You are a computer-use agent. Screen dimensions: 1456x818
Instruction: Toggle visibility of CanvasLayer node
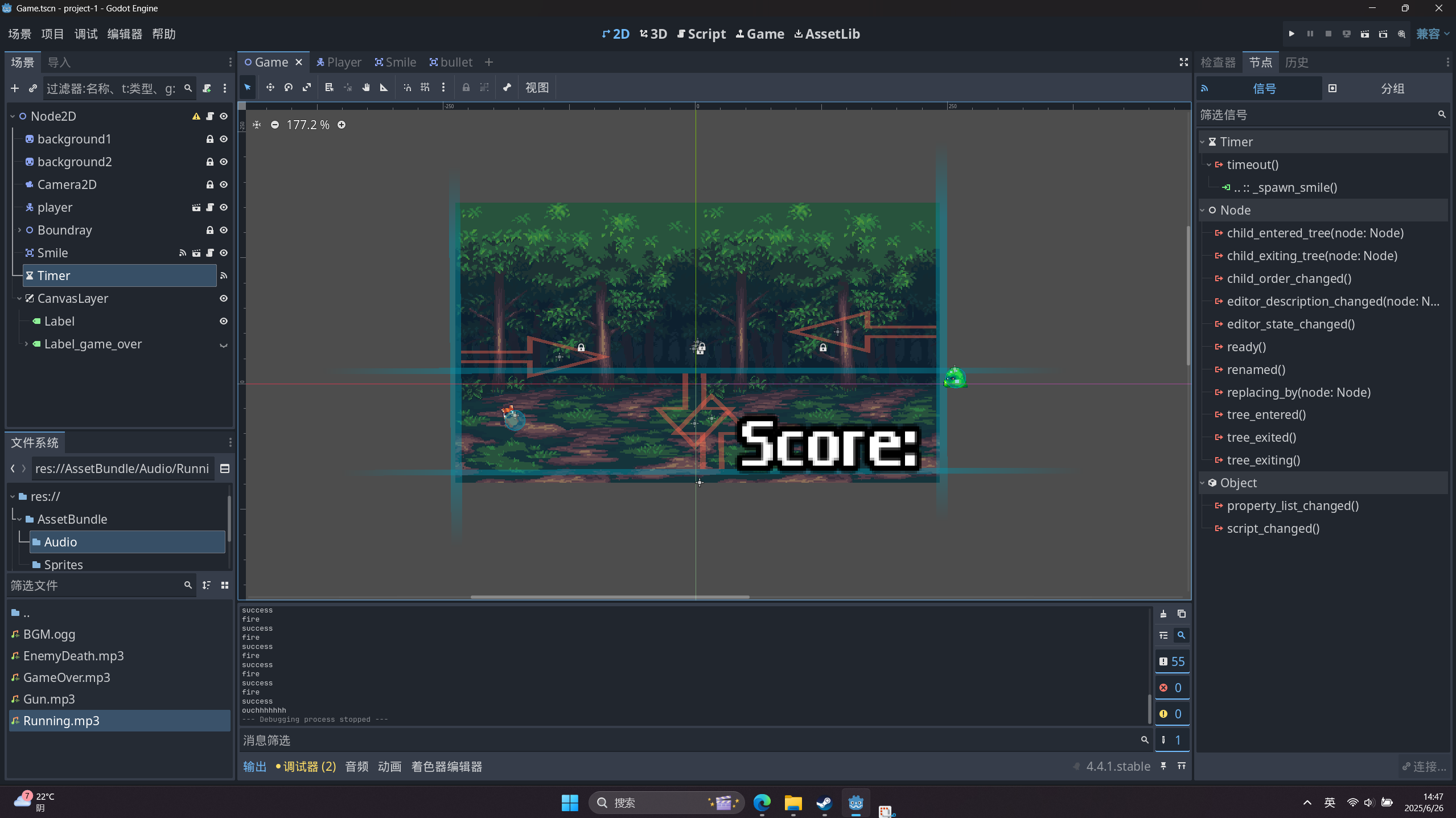point(224,298)
